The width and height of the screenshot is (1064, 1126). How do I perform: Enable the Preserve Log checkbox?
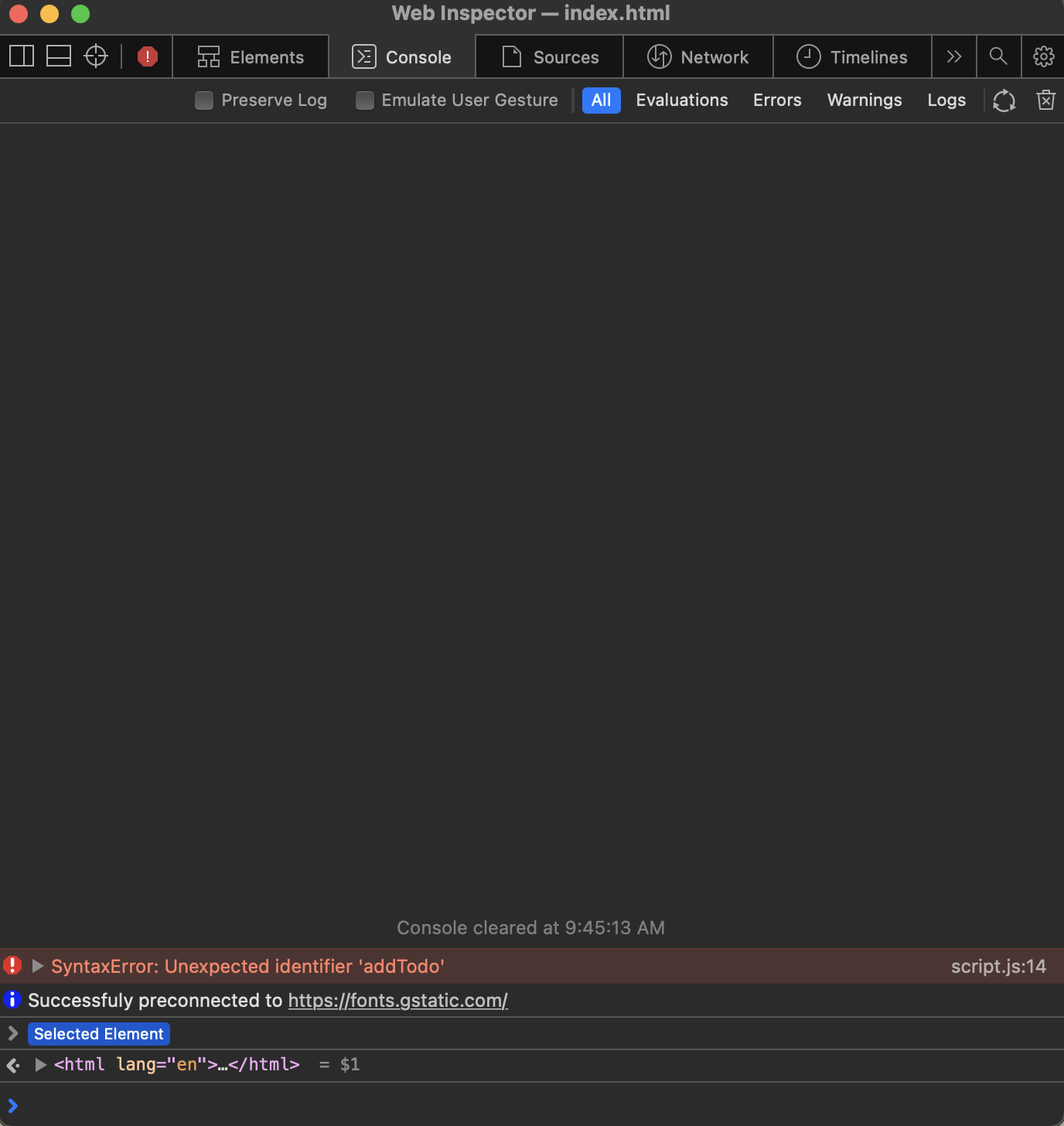click(204, 101)
